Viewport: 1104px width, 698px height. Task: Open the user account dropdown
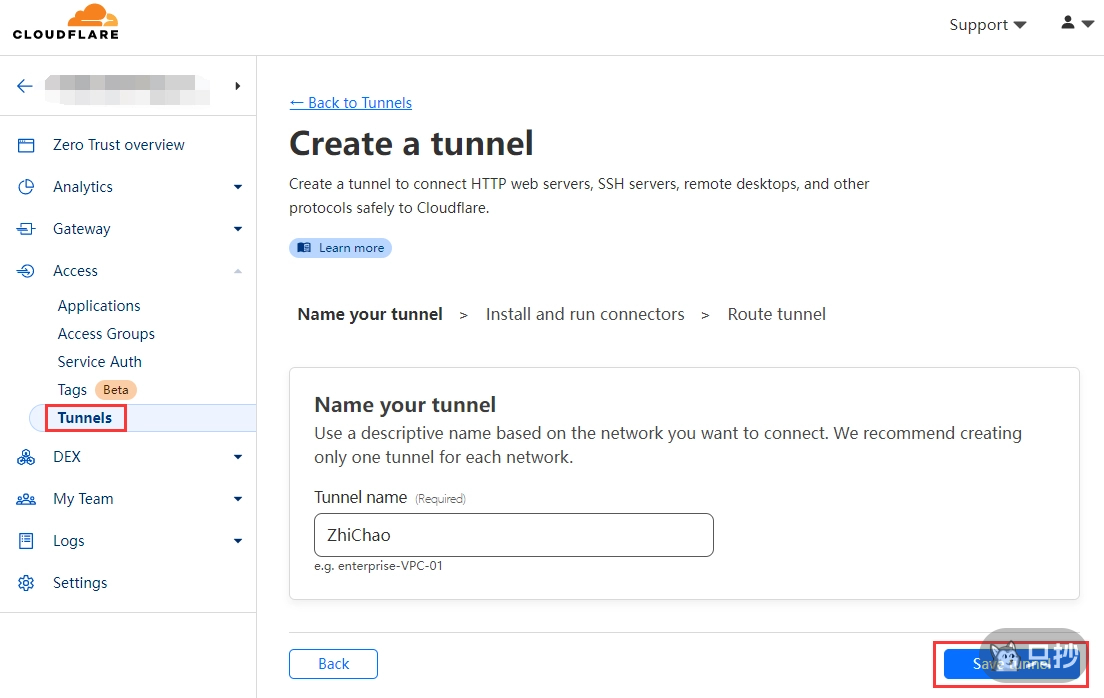[x=1077, y=23]
